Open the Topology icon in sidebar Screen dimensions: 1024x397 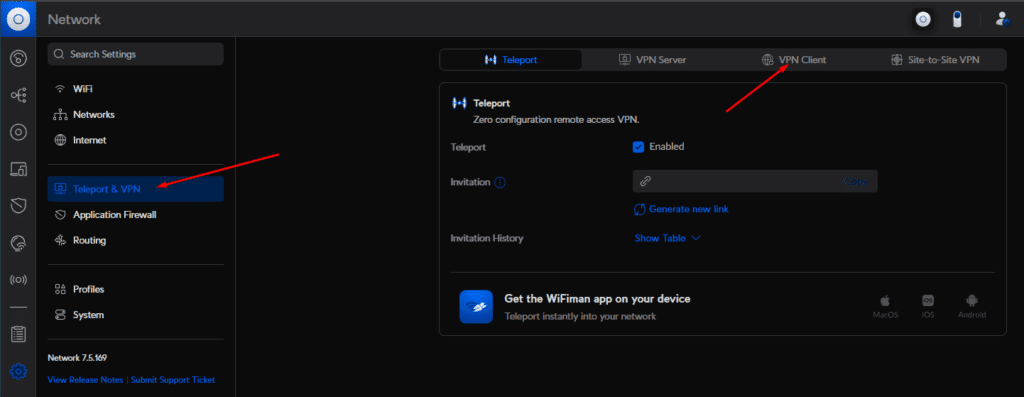tap(18, 96)
